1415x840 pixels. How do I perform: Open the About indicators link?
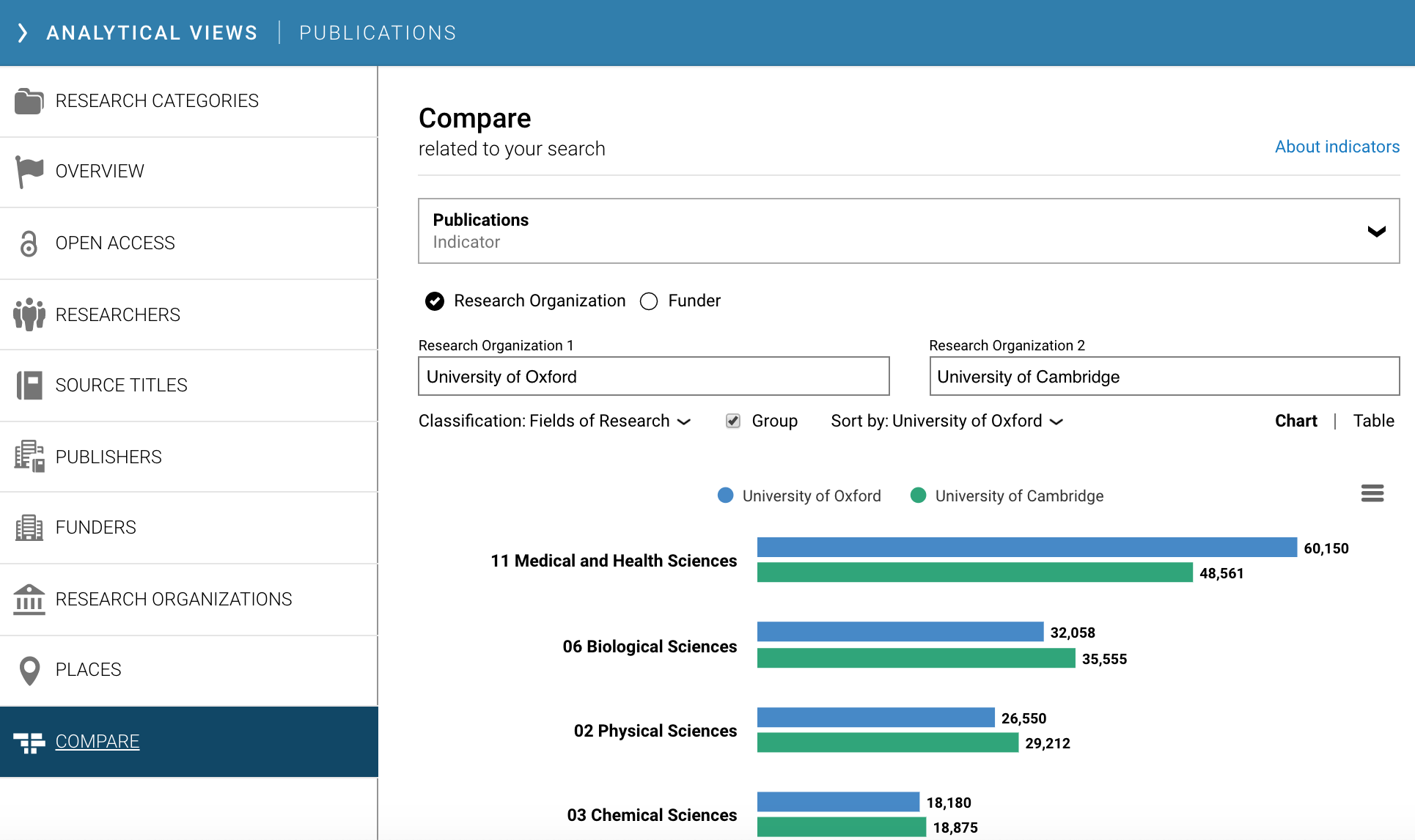click(1337, 147)
